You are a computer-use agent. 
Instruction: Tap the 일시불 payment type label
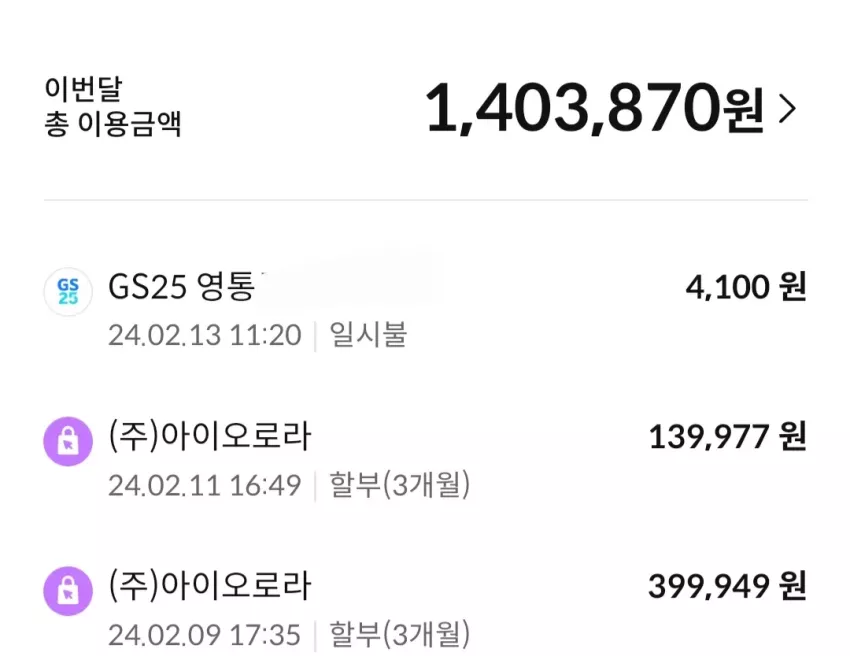368,334
